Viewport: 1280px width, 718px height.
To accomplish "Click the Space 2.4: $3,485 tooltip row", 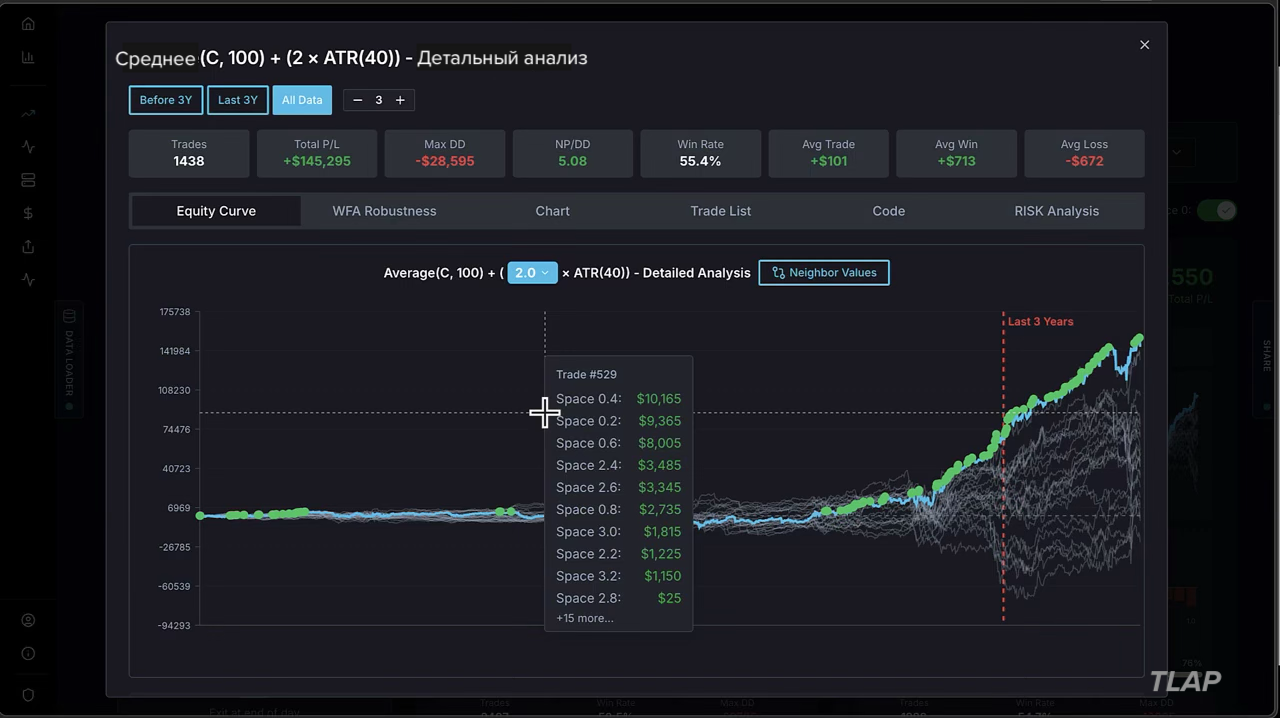I will (618, 465).
